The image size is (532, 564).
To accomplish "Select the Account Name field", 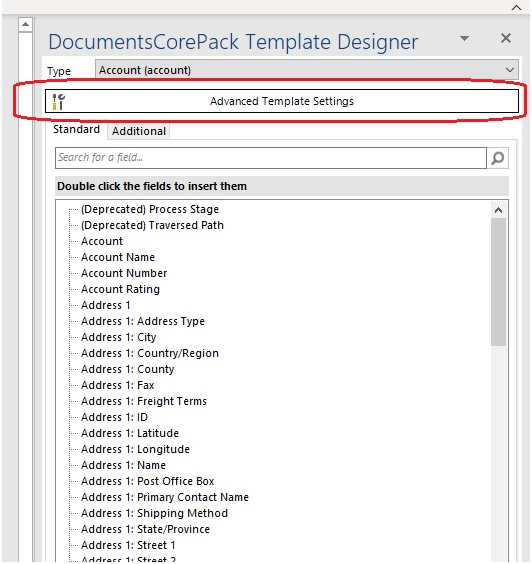I will 118,257.
